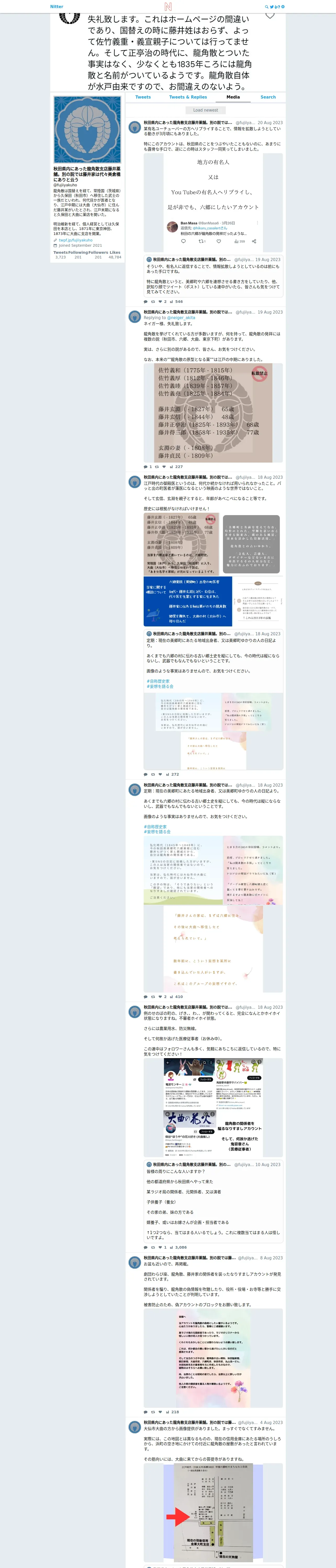This screenshot has height=1568, width=336.
Task: Click the Twitter bird icon in the header
Action: click(271, 7)
